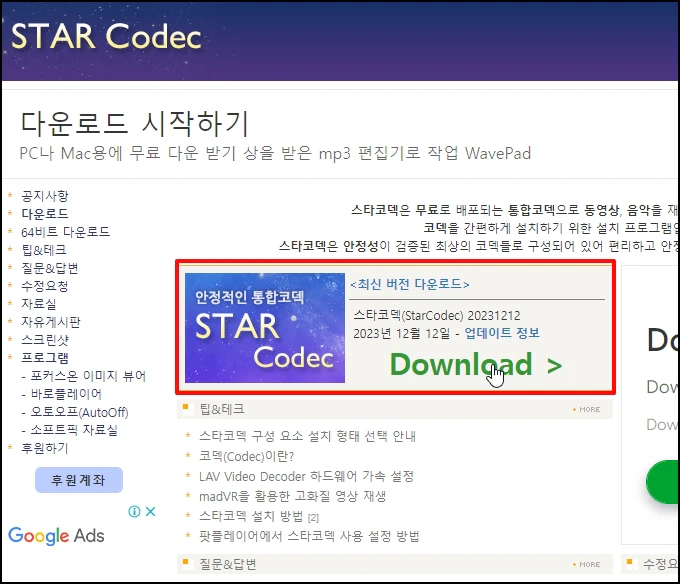Open 포커스온 이미지 뷰어 submenu link
Image resolution: width=680 pixels, height=584 pixels.
tap(88, 376)
